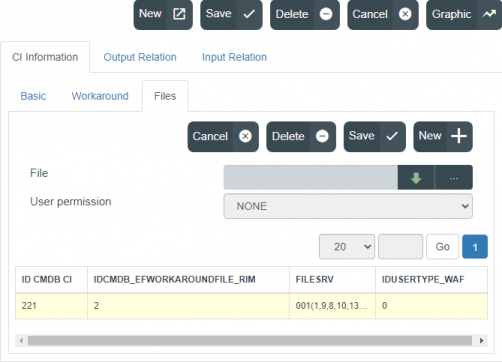The image size is (502, 362).
Task: Click the Files panel Cancel X icon
Action: click(x=245, y=136)
